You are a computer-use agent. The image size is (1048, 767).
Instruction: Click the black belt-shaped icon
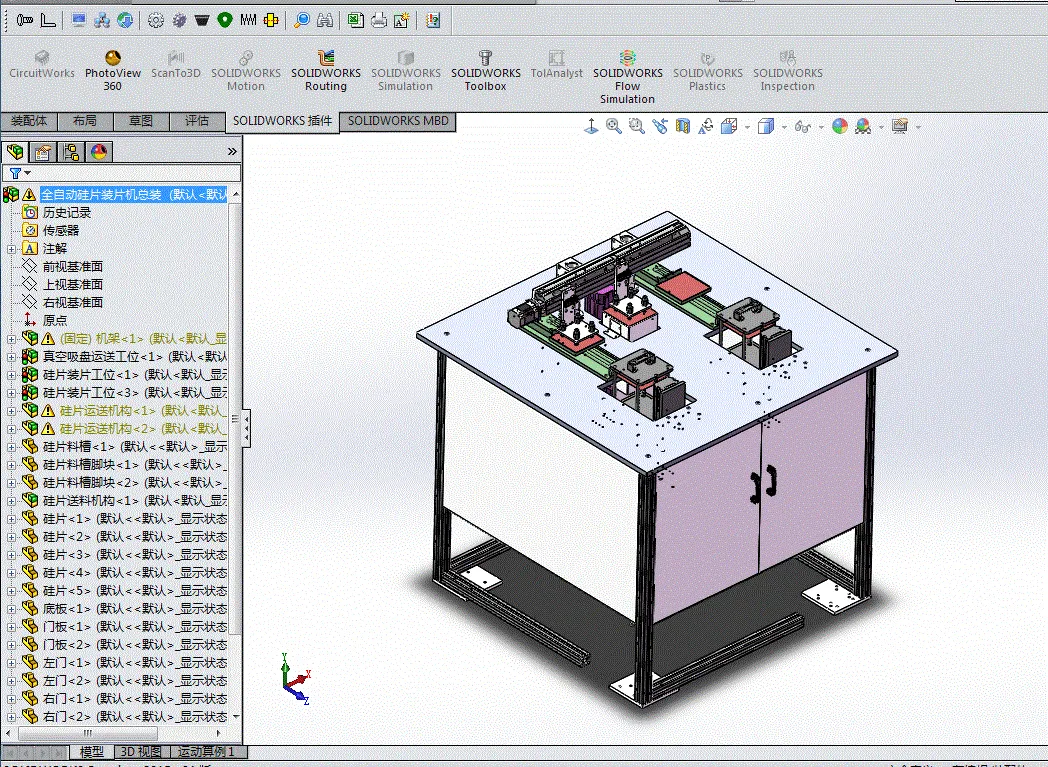tap(202, 21)
